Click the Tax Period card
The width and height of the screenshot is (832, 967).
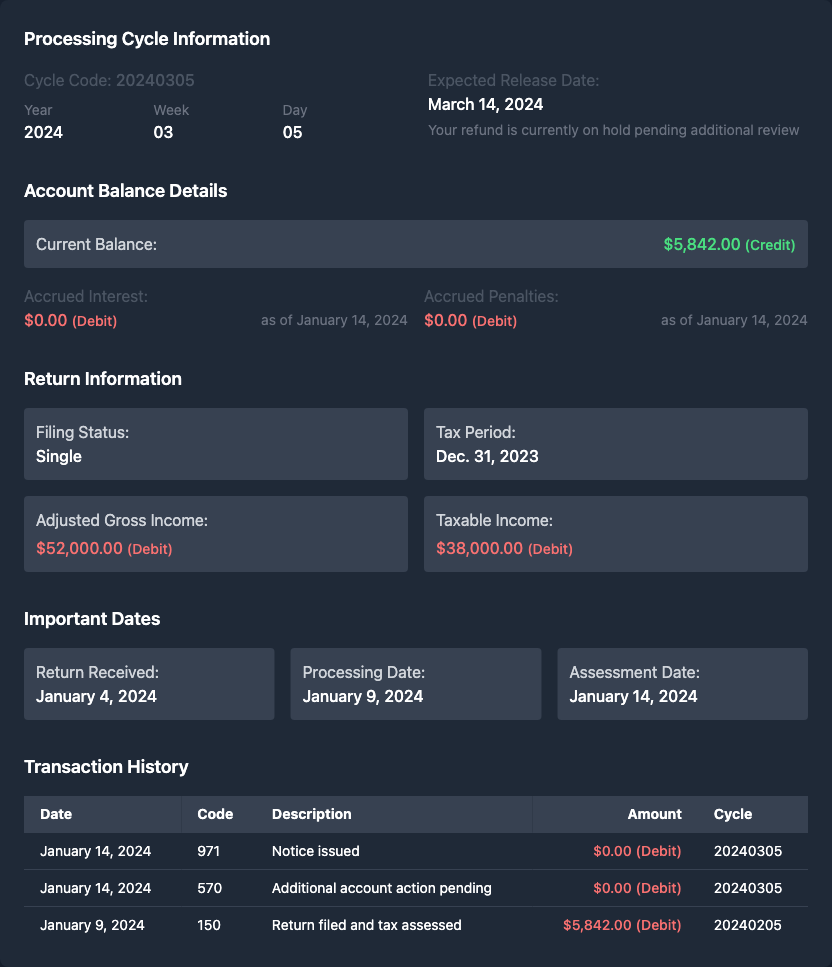[x=615, y=444]
